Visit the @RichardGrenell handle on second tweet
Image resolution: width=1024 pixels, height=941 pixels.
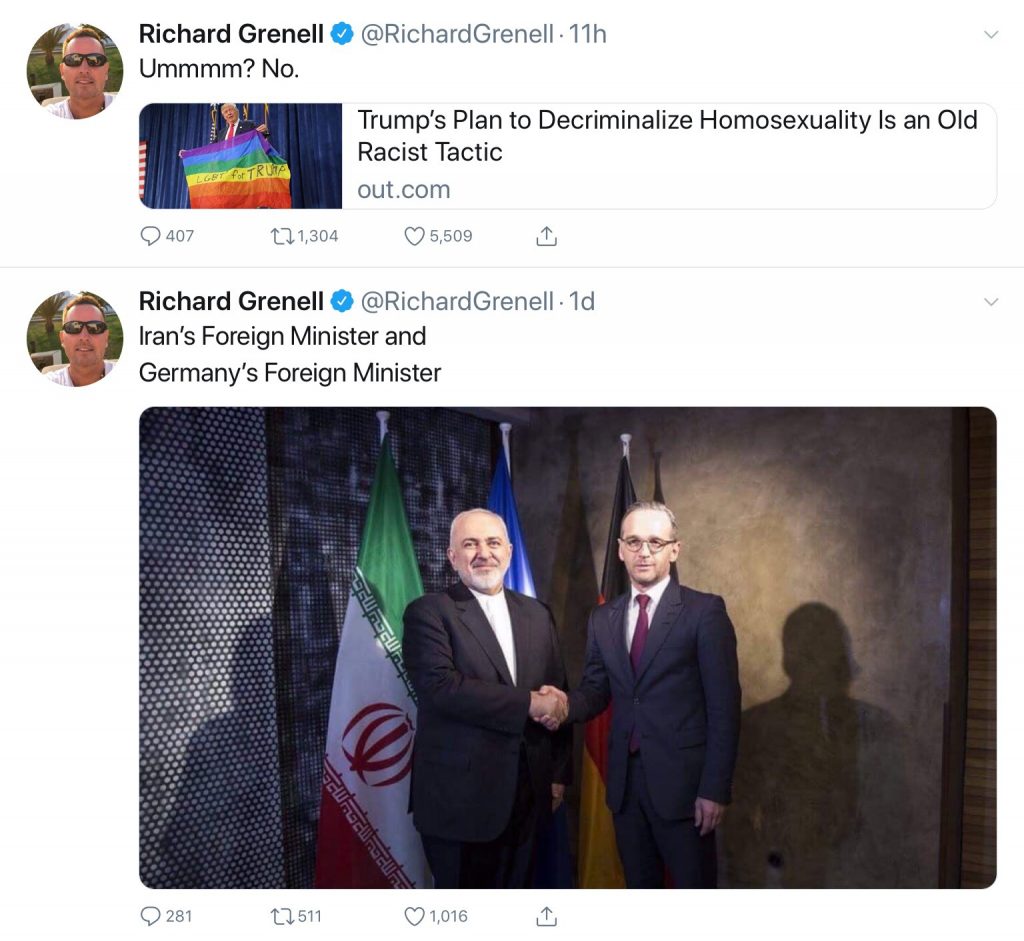tap(457, 302)
